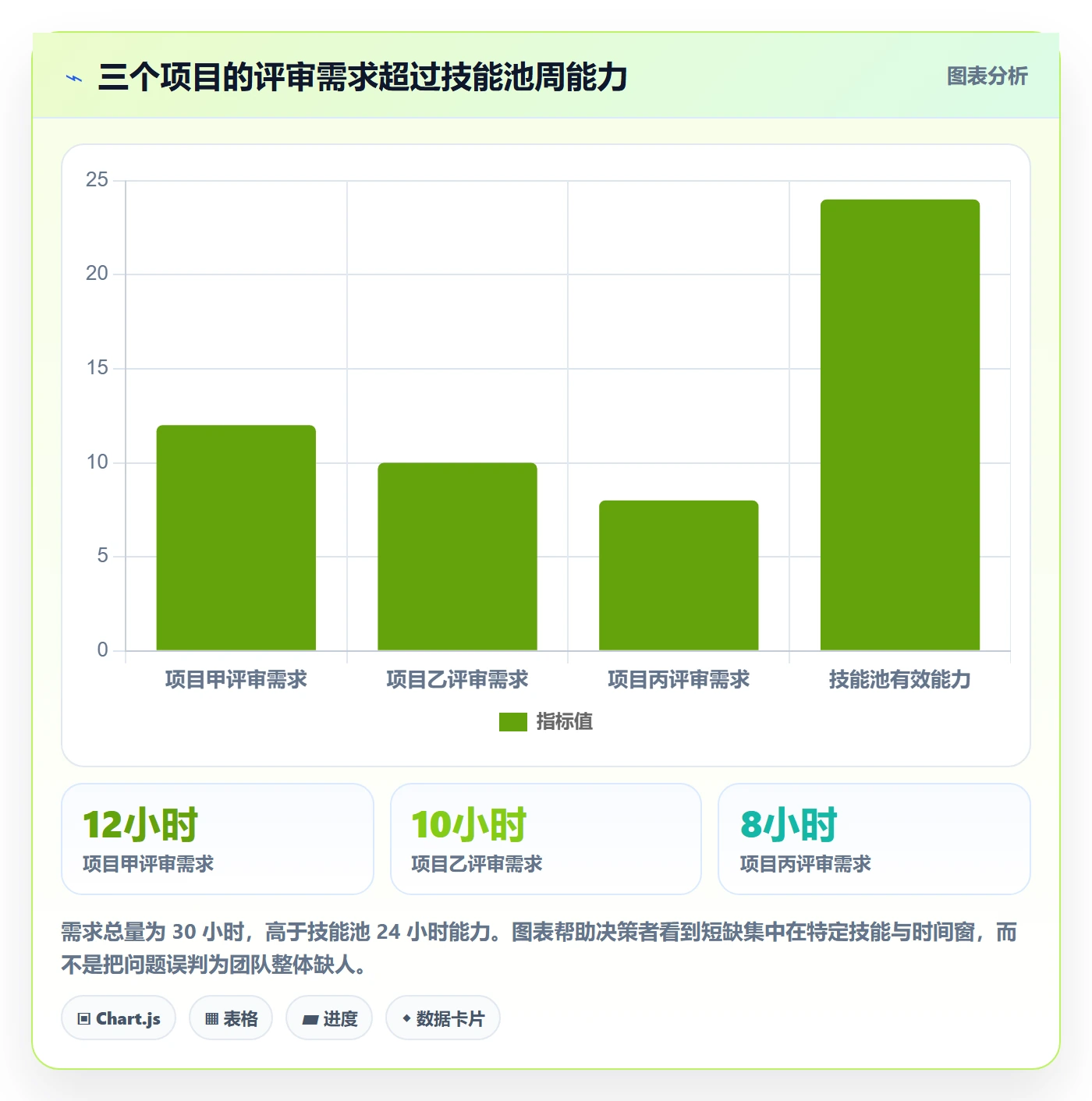
Task: Click the 项目甲评审需求 caption under 12小时
Action: pyautogui.click(x=148, y=864)
